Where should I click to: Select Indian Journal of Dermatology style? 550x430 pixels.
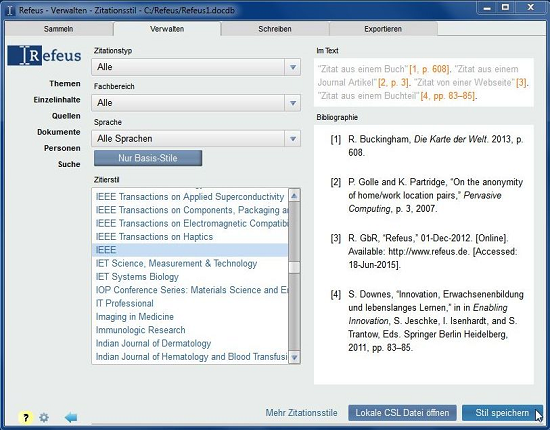point(190,343)
